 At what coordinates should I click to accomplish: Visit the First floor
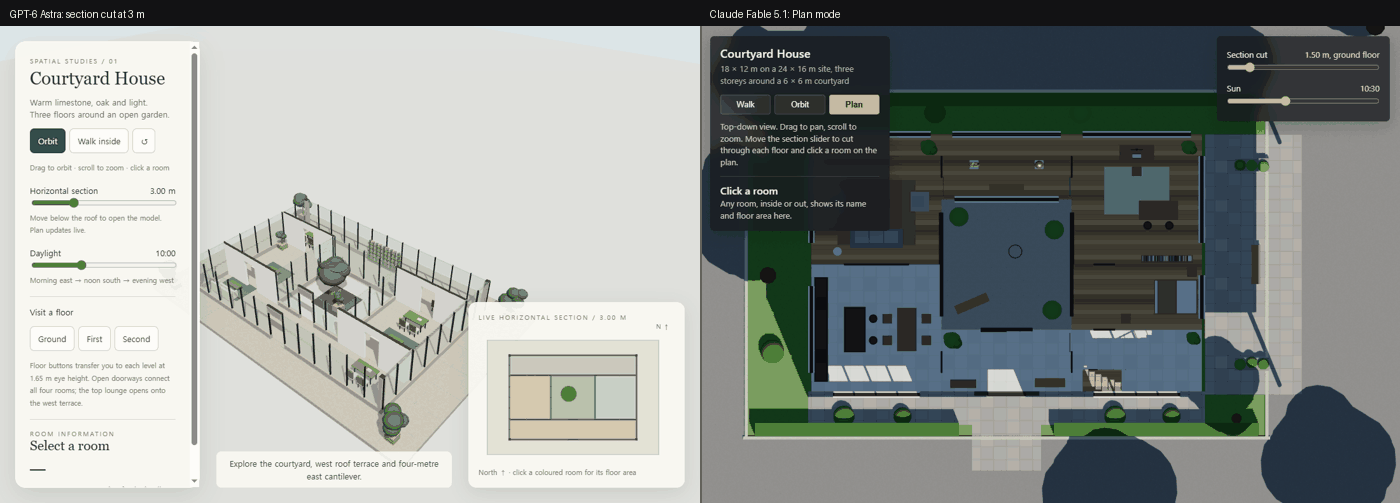pos(95,339)
